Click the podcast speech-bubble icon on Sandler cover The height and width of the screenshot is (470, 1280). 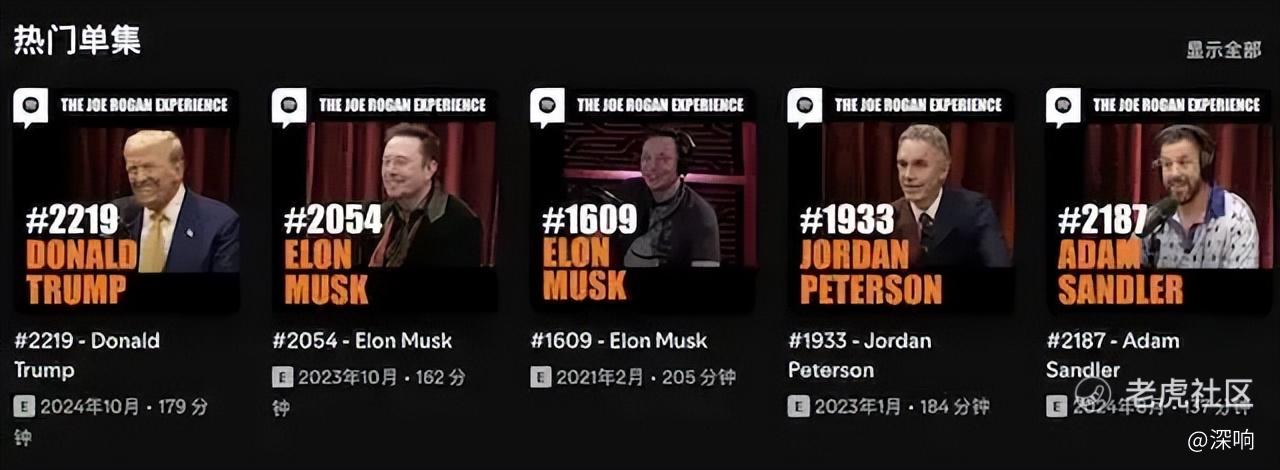tap(1063, 107)
